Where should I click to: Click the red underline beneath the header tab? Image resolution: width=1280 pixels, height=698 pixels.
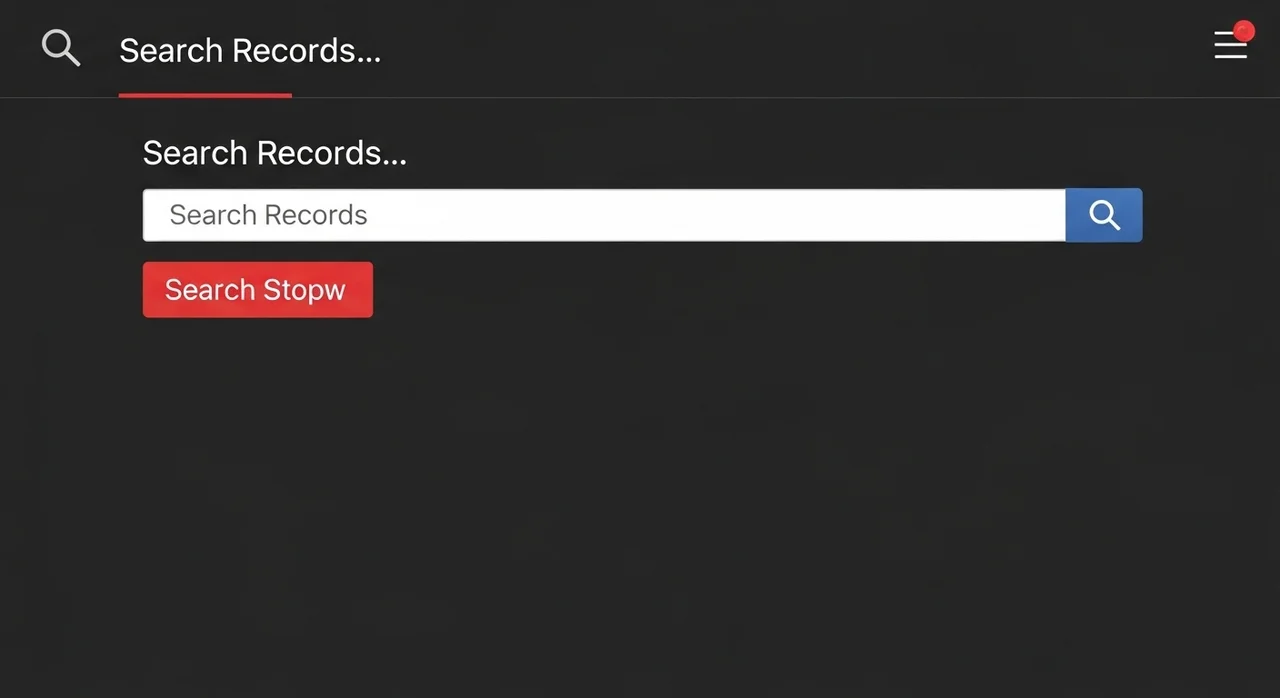(x=205, y=95)
